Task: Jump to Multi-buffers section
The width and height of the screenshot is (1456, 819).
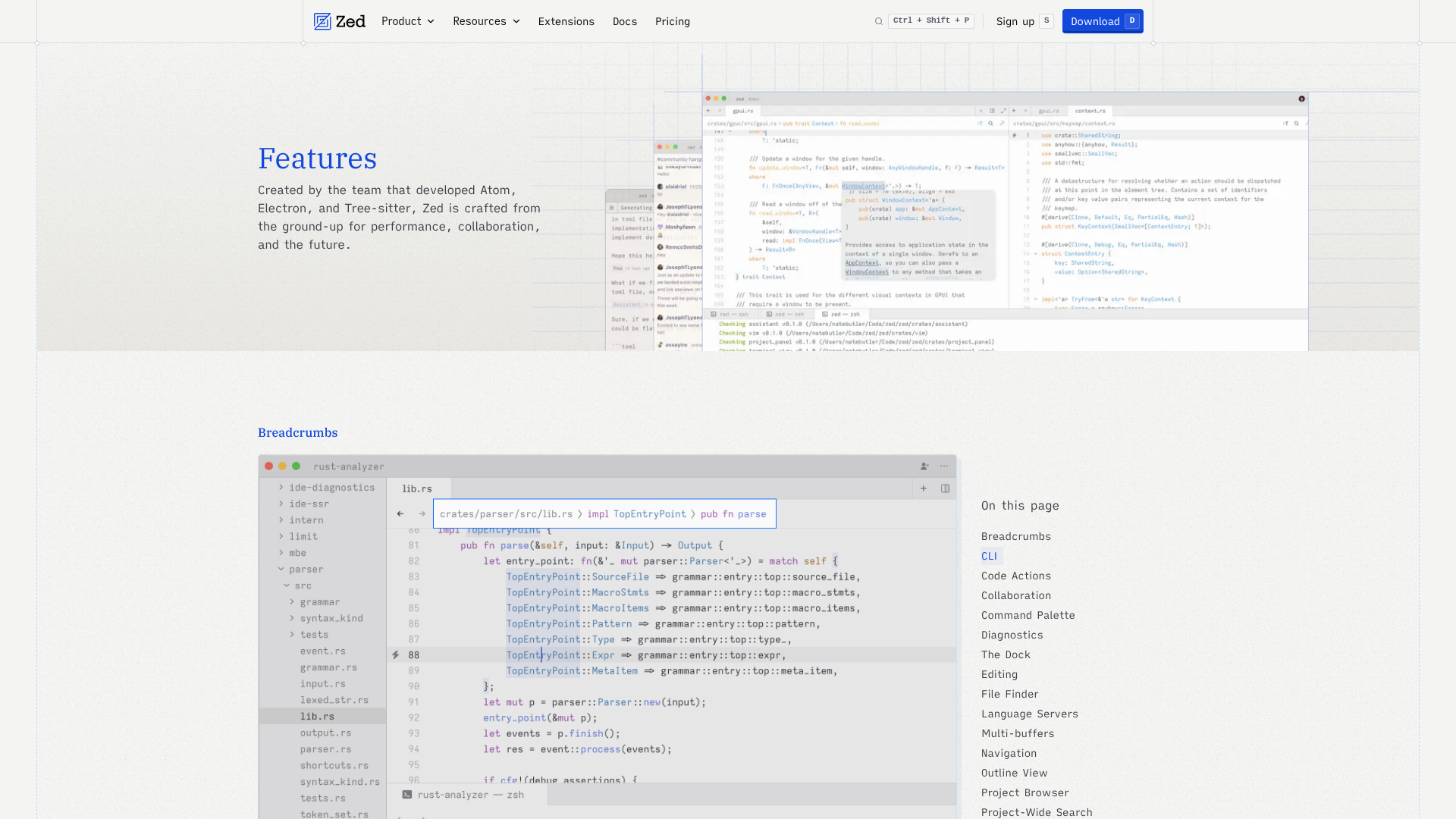Action: (x=1018, y=733)
